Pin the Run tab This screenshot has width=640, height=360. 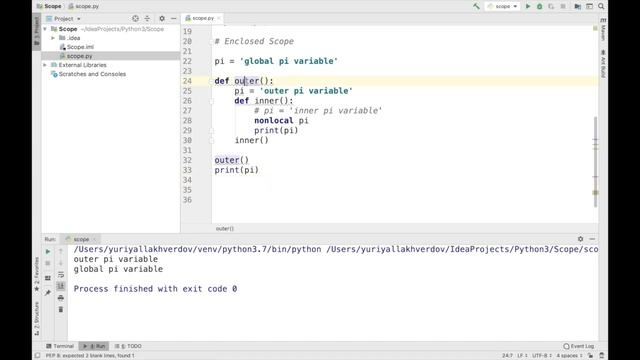click(x=48, y=292)
